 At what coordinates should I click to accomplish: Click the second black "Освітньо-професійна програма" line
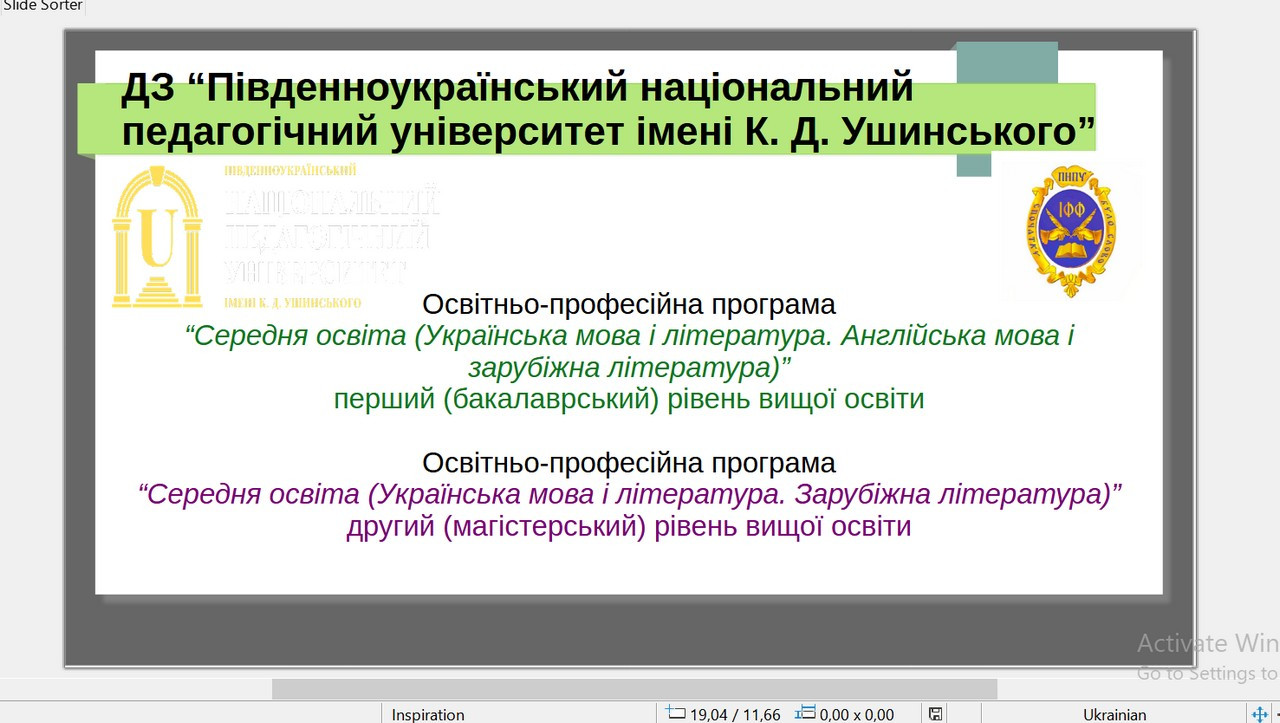coord(628,463)
